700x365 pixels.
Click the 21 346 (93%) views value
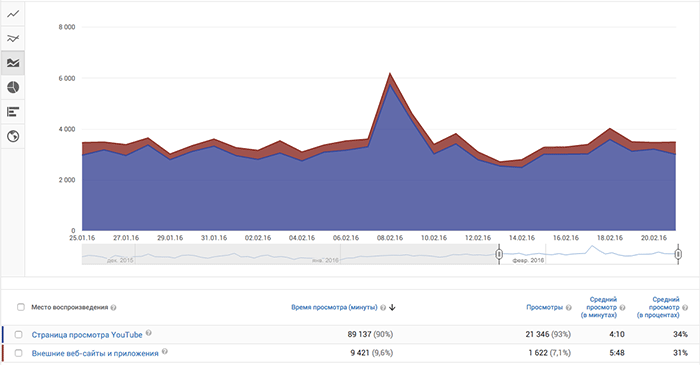(548, 334)
